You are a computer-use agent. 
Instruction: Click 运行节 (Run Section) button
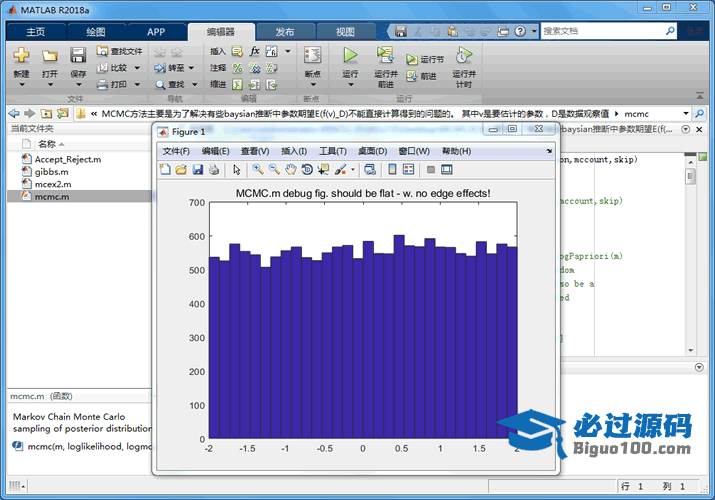[x=425, y=59]
